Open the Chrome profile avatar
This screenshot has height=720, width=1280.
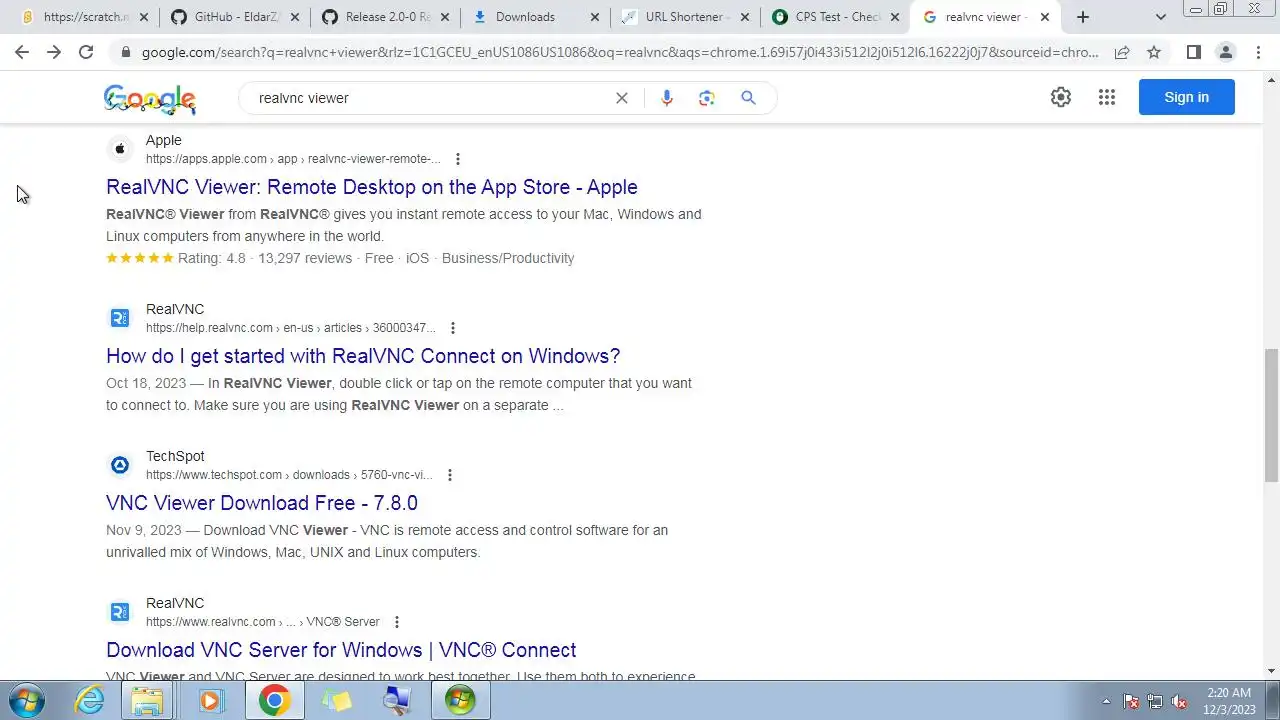1225,52
